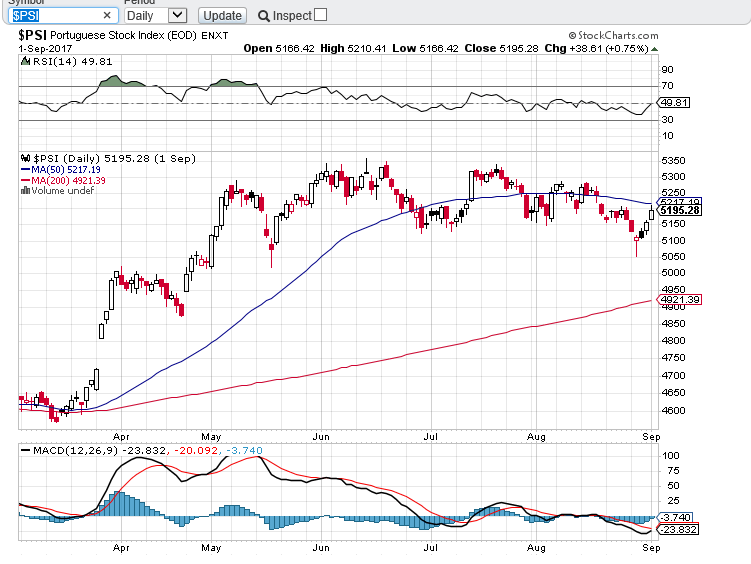Click the Close 5195.28 header value
This screenshot has width=751, height=564.
[x=501, y=48]
